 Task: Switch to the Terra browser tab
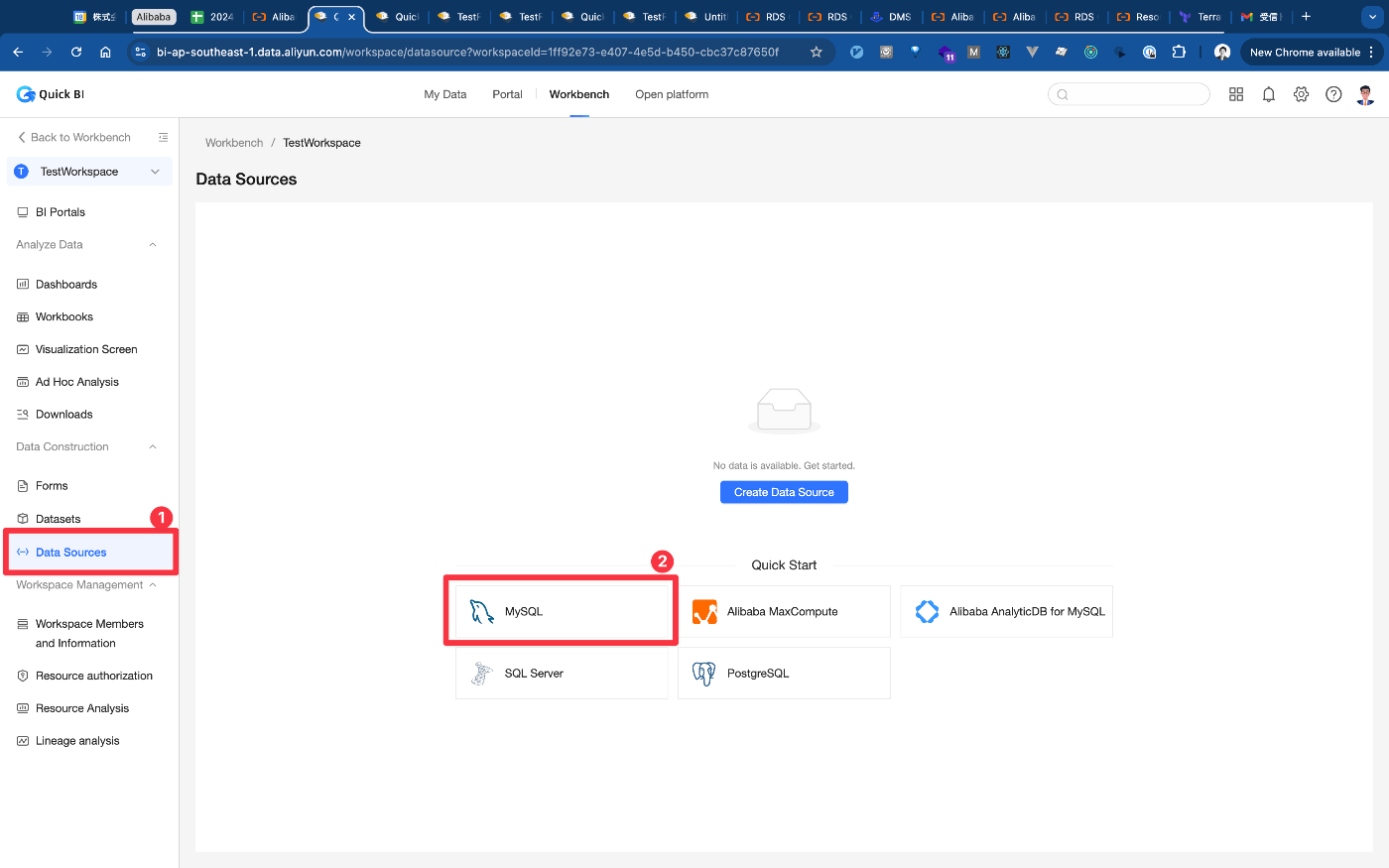coord(1200,17)
